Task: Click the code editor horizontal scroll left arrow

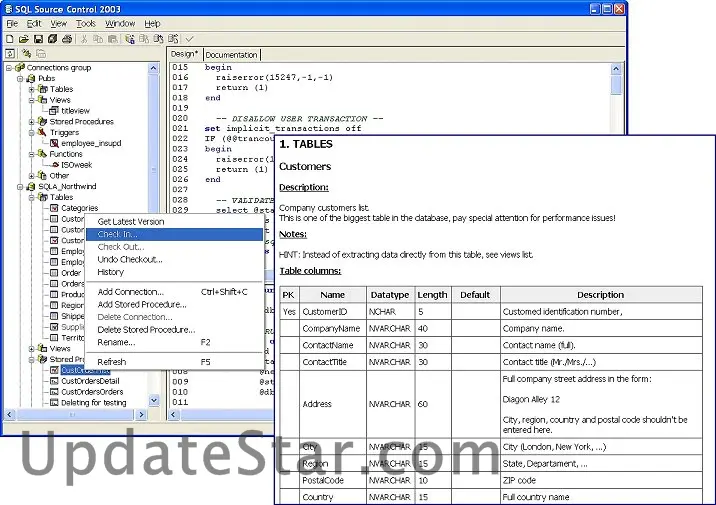Action: click(x=173, y=415)
